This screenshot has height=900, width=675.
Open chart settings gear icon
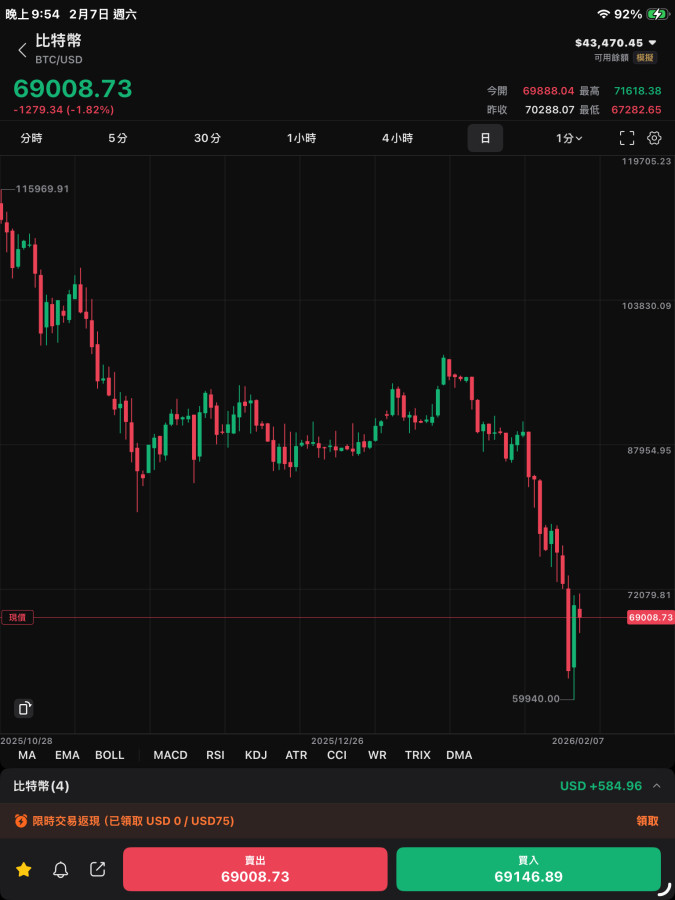654,138
